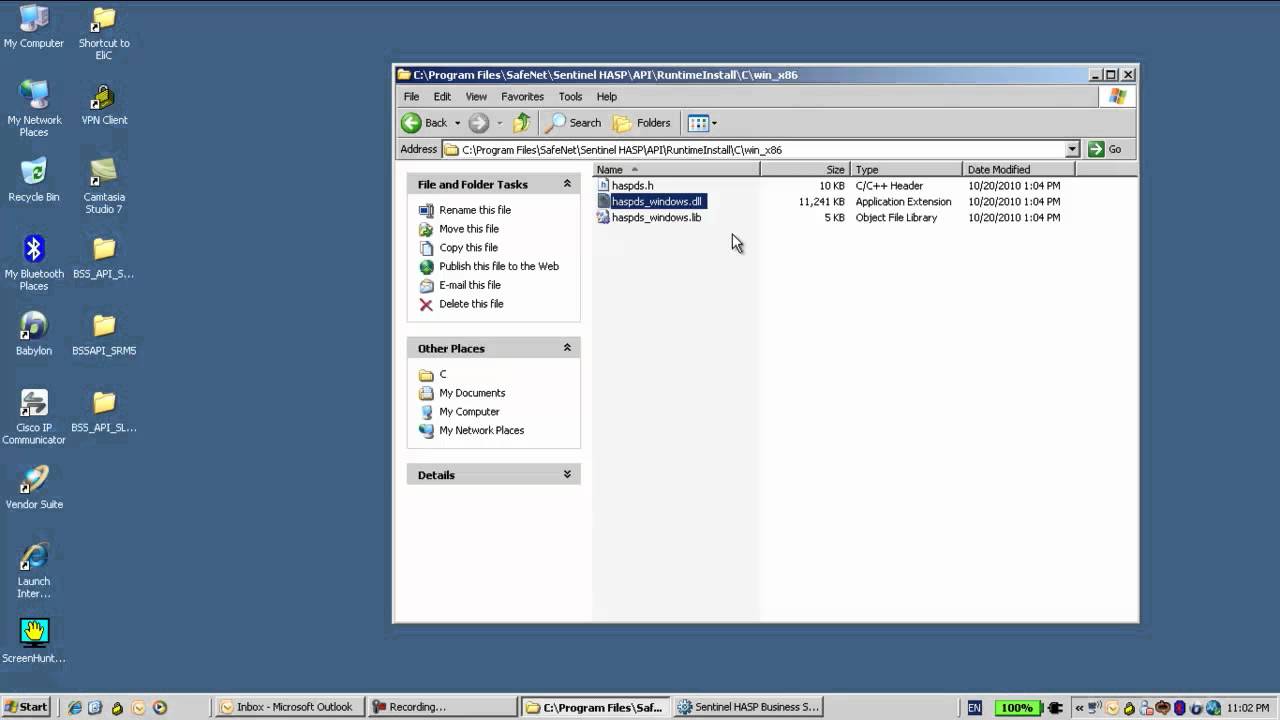Click the 100% battery indicator
Viewport: 1280px width, 720px height.
(1016, 708)
